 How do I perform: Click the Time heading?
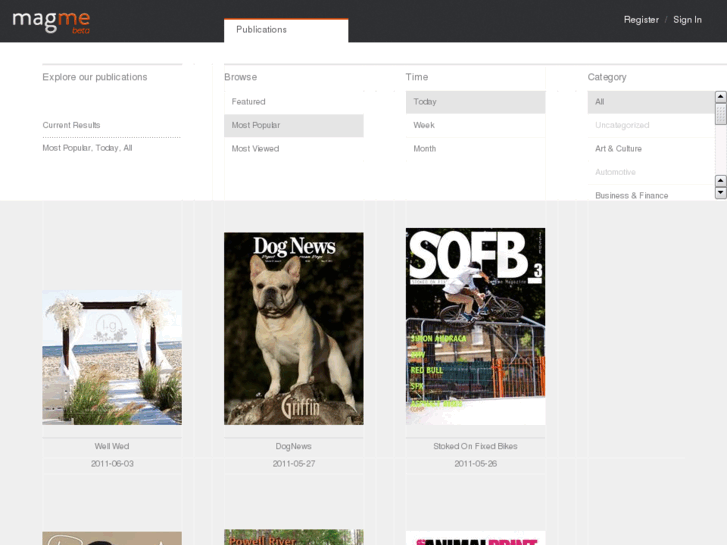pyautogui.click(x=417, y=77)
